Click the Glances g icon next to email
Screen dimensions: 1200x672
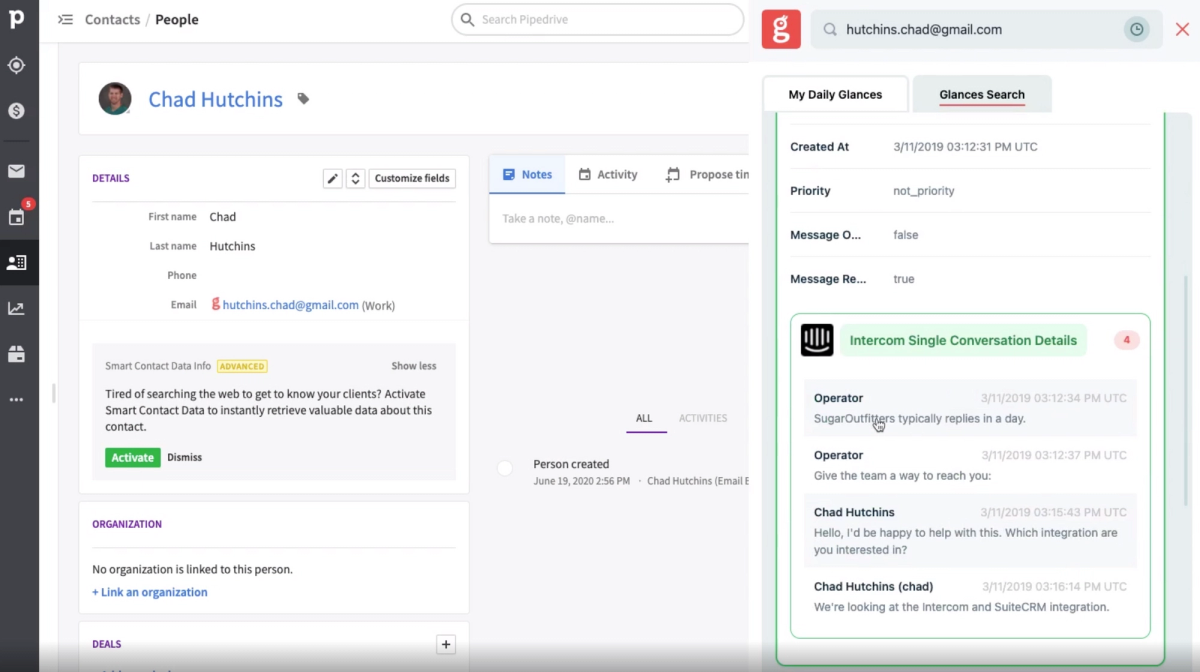pyautogui.click(x=215, y=304)
